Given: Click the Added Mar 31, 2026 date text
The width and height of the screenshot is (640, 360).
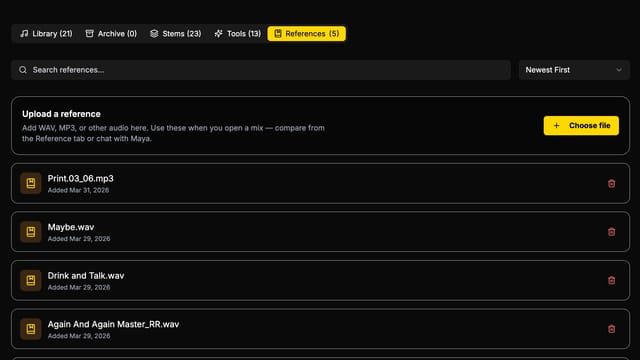Looking at the screenshot, I should click(x=78, y=190).
